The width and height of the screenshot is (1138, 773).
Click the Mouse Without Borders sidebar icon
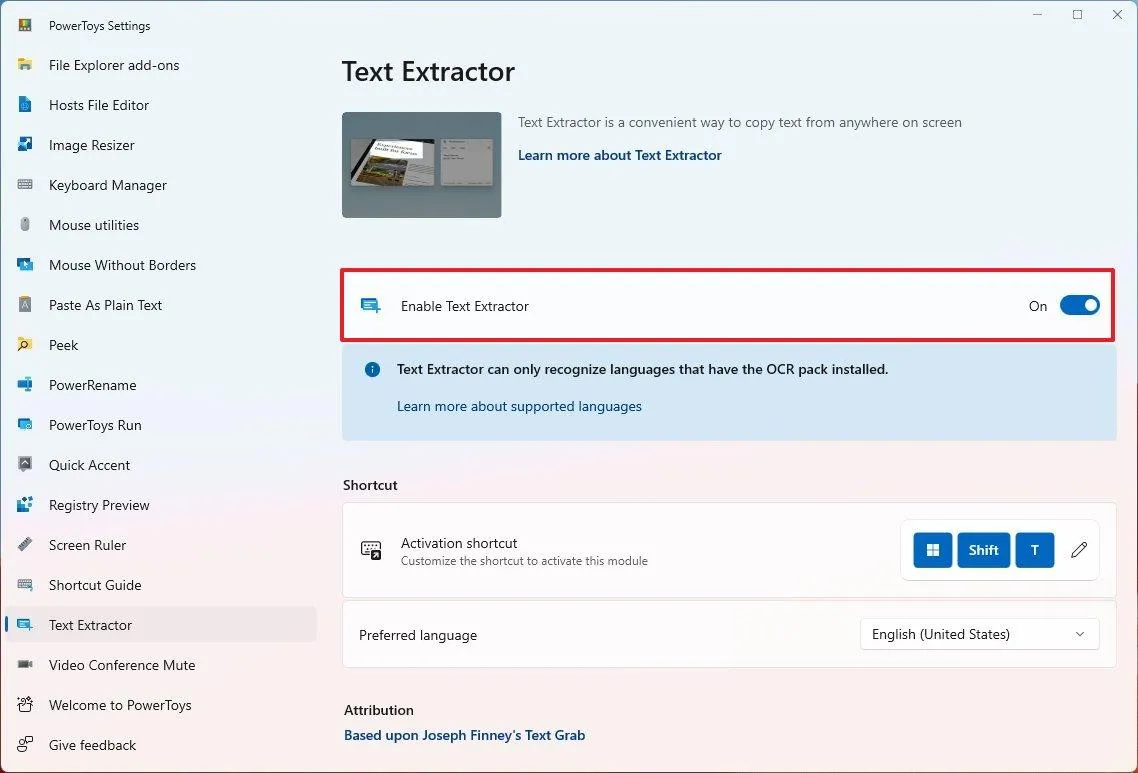pos(25,264)
